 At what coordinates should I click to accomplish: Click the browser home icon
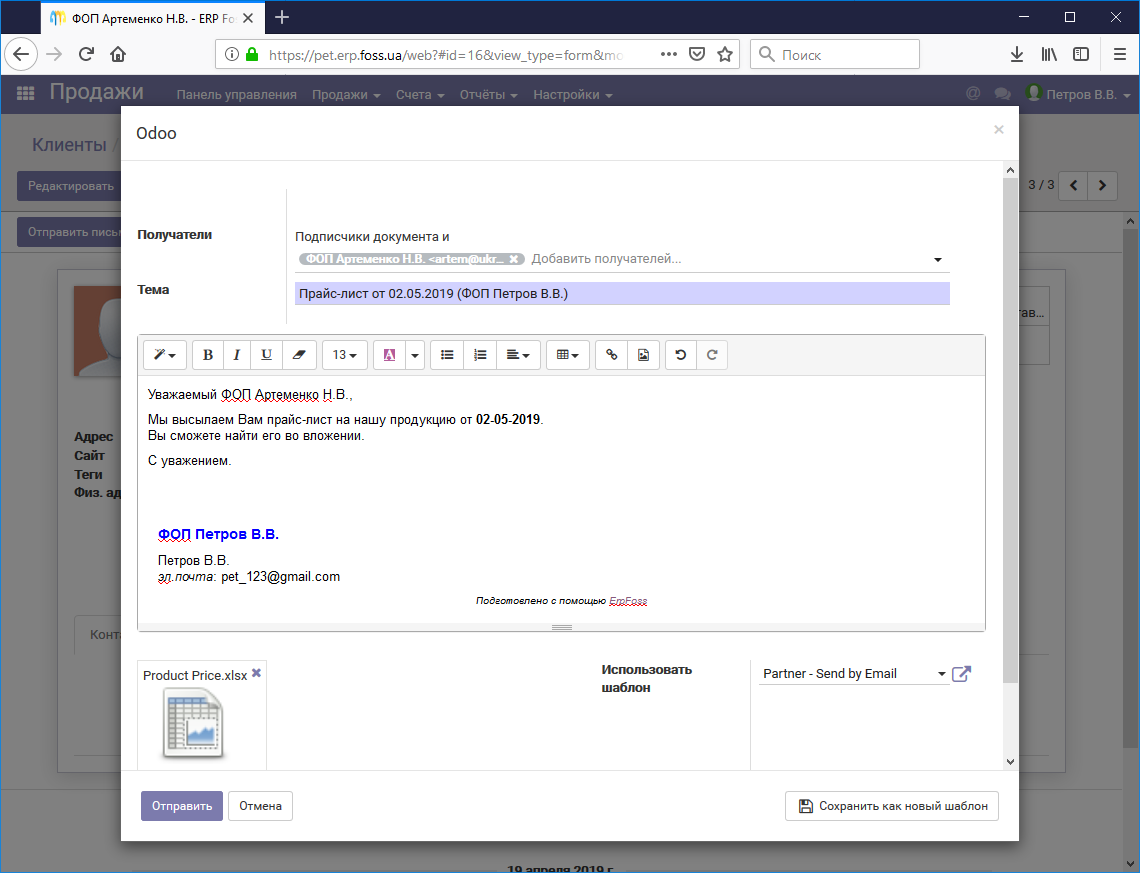coord(118,54)
